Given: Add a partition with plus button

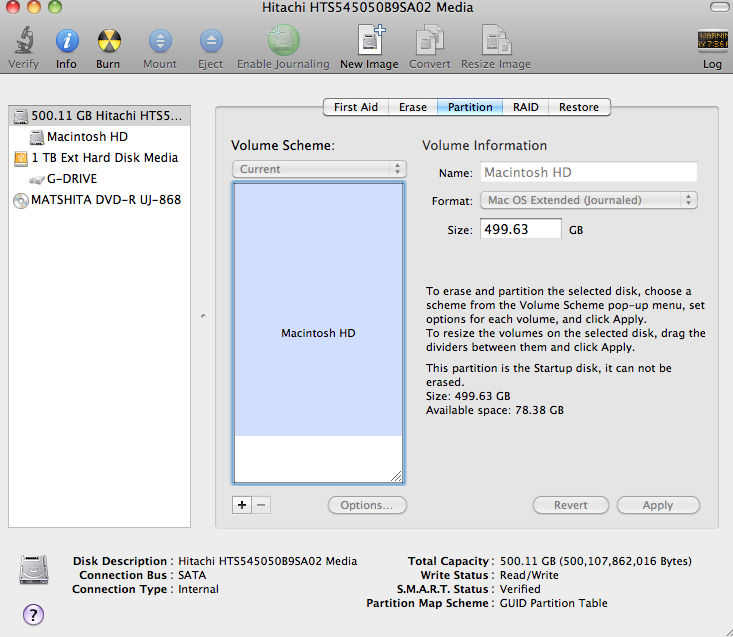Looking at the screenshot, I should [x=242, y=505].
